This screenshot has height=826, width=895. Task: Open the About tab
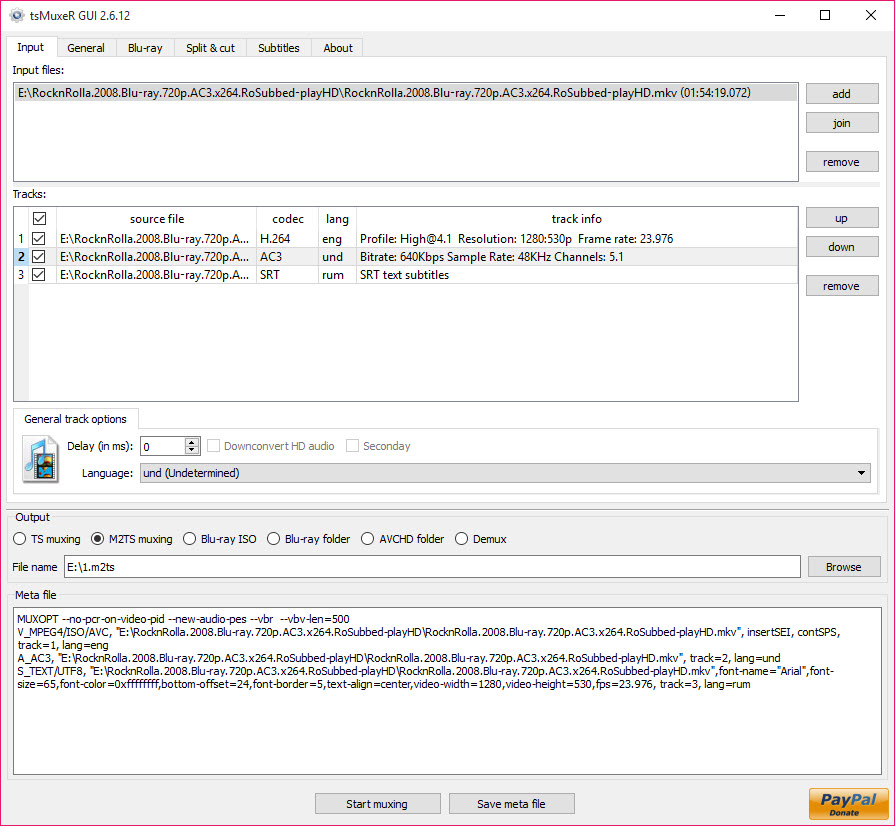point(338,48)
